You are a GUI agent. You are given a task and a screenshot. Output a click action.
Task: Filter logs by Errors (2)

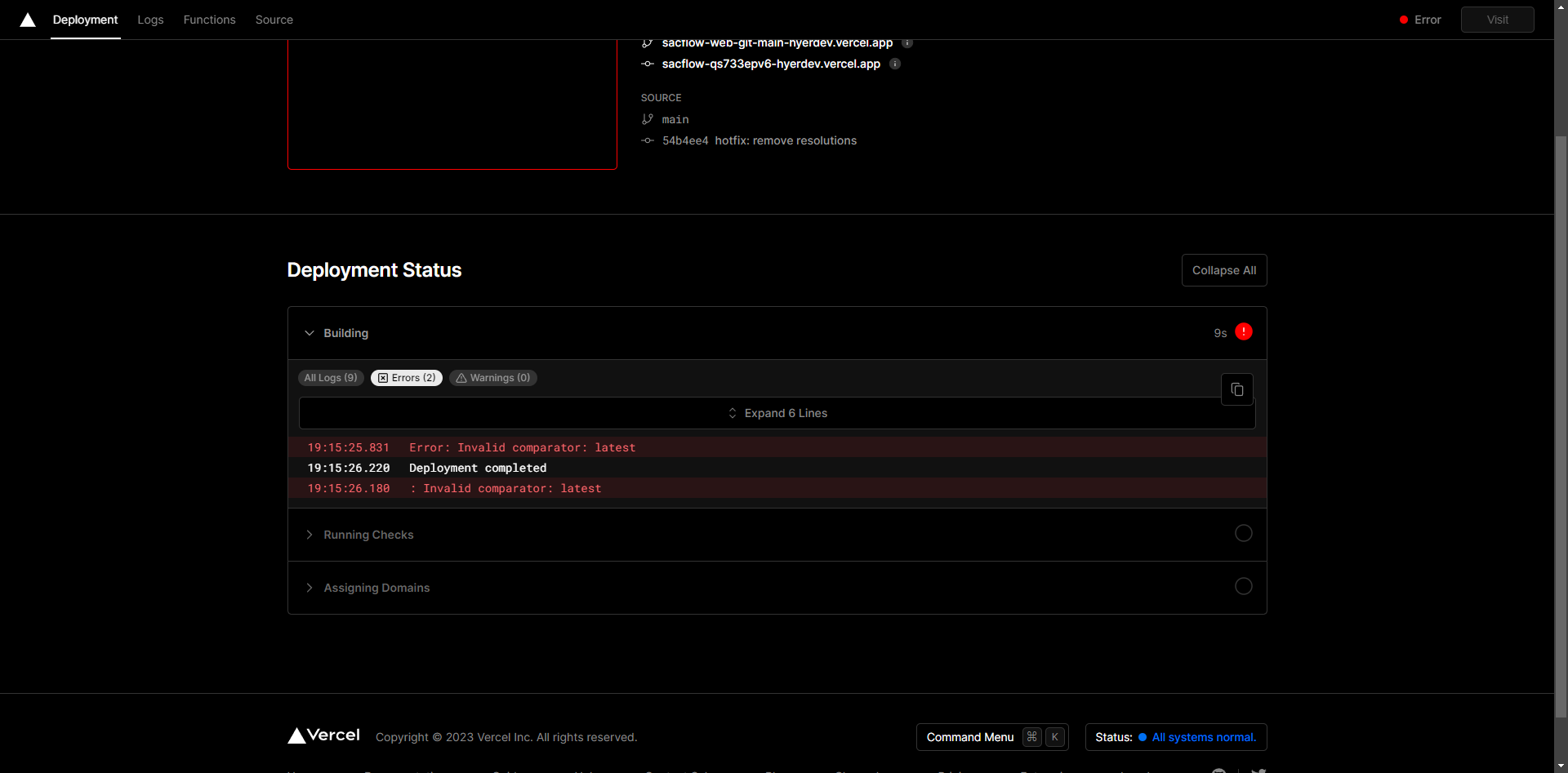point(407,378)
